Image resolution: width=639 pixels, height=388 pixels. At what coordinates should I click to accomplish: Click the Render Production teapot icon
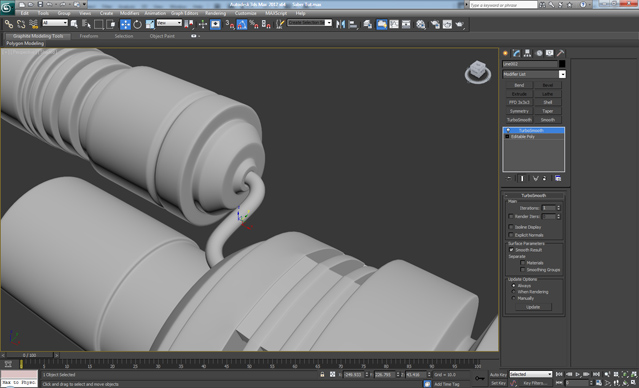[460, 24]
